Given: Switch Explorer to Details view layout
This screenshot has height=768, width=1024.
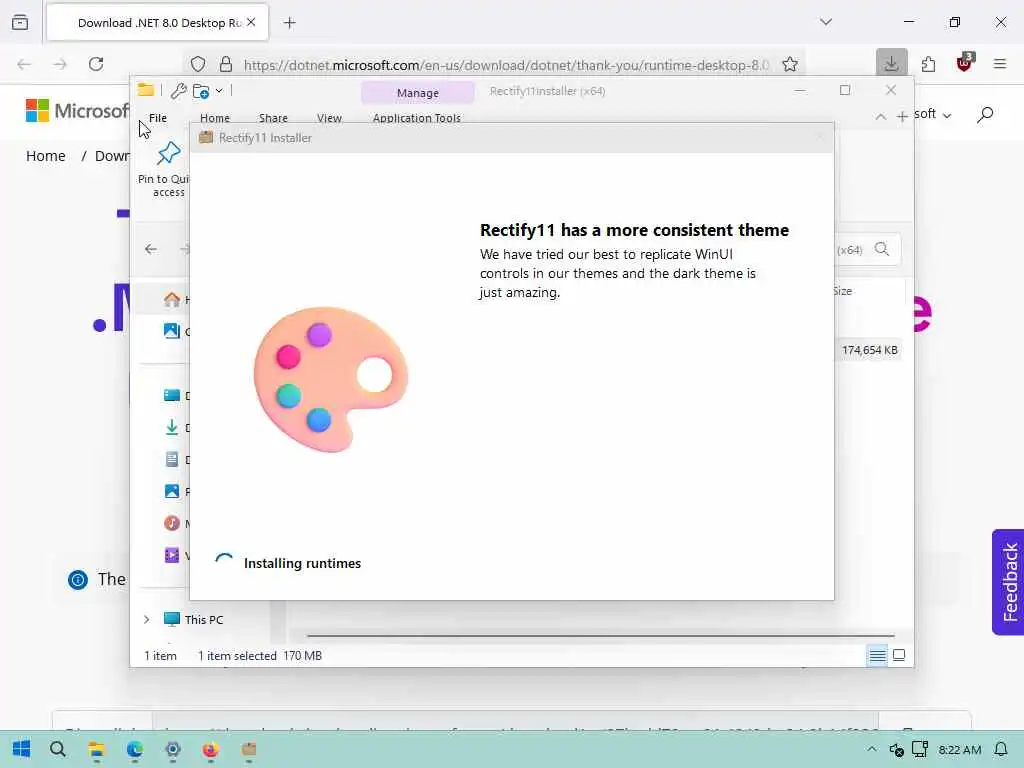Looking at the screenshot, I should (x=877, y=655).
